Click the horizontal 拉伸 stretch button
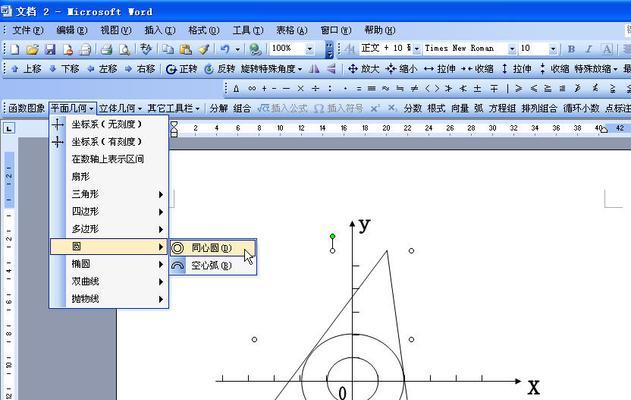 coord(439,69)
